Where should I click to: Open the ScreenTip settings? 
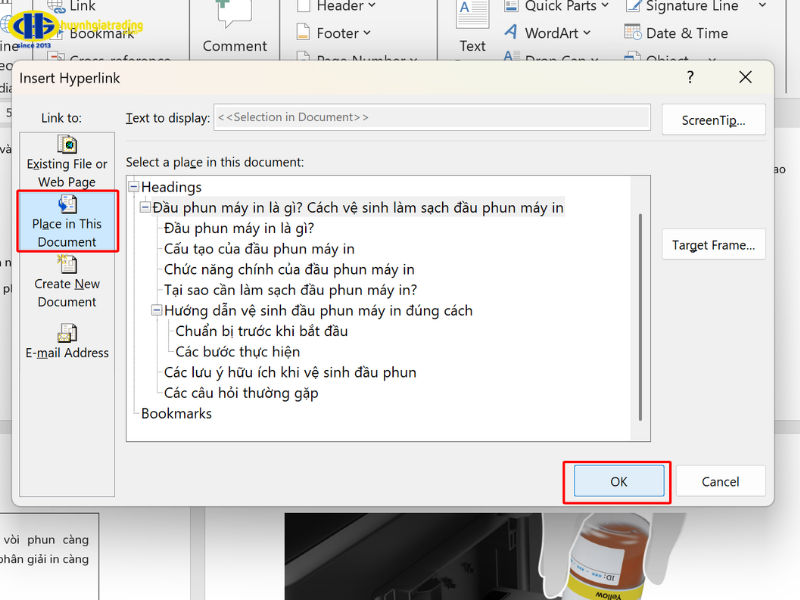pos(713,119)
